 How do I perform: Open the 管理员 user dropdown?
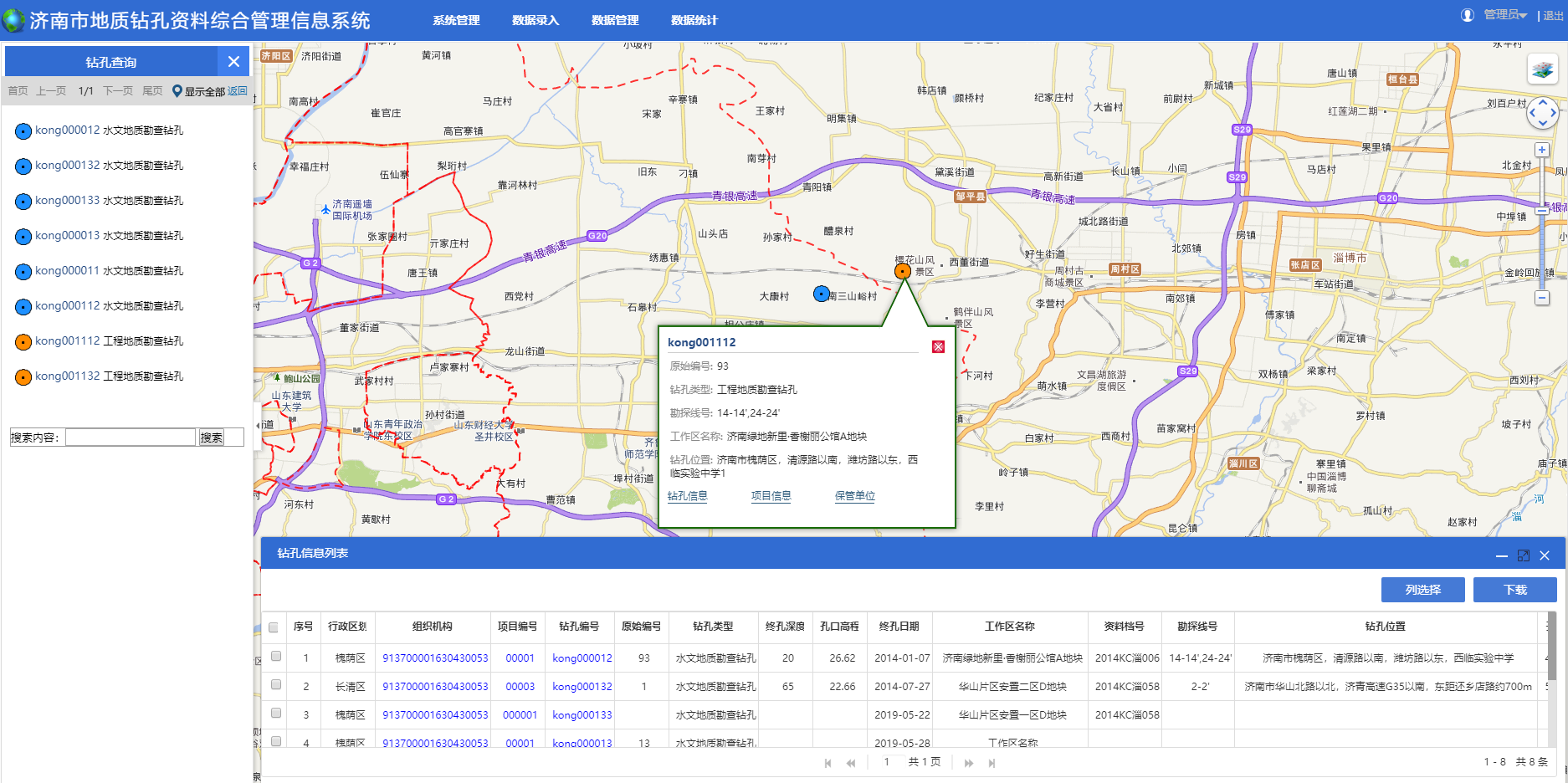click(1505, 15)
